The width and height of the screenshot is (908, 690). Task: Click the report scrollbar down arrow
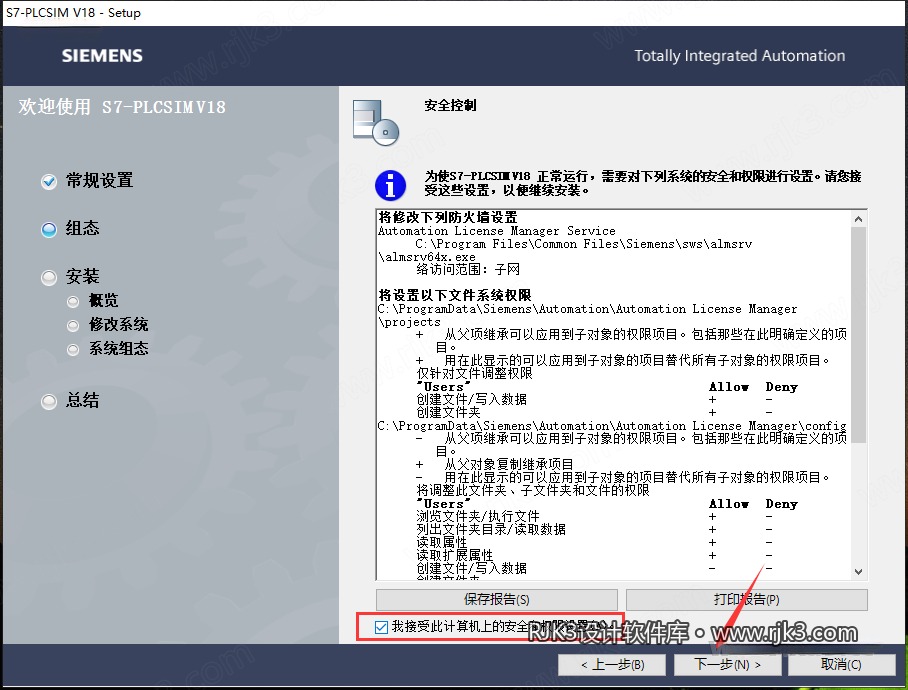[858, 571]
